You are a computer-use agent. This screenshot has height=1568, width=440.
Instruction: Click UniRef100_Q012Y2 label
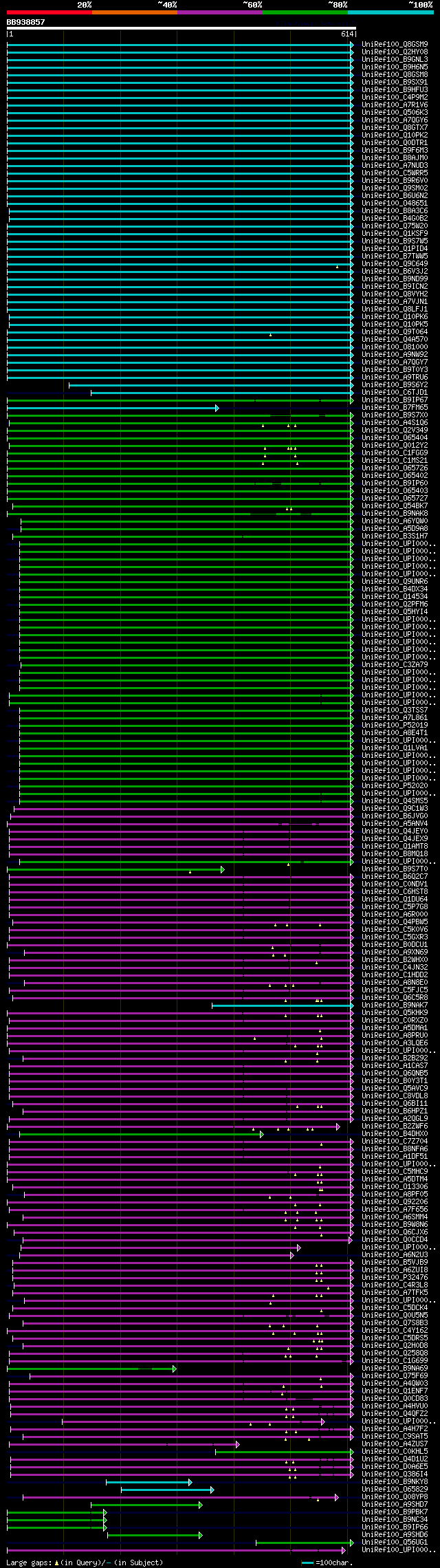point(395,446)
